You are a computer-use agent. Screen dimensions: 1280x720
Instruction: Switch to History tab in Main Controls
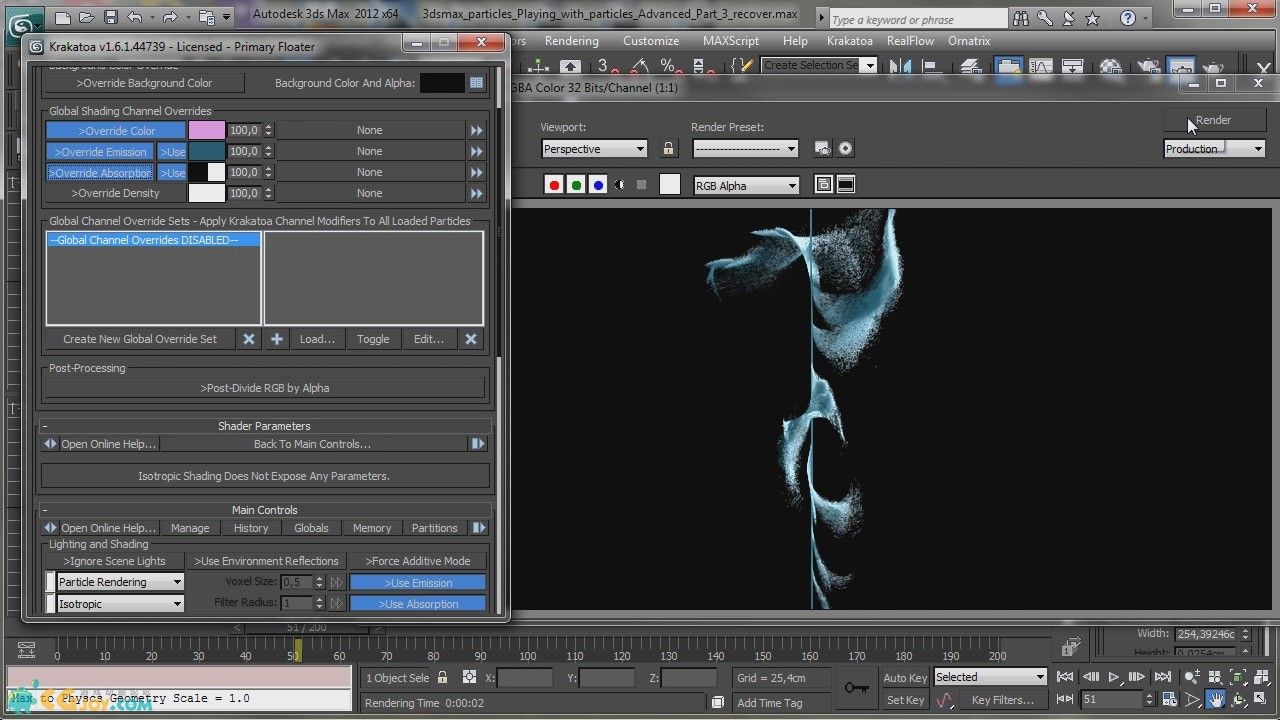coord(251,528)
